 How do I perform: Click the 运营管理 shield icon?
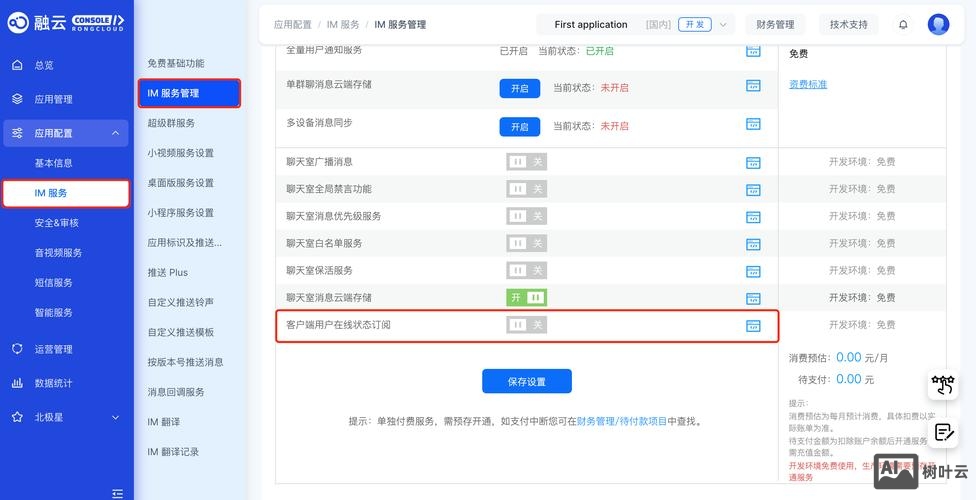click(17, 349)
